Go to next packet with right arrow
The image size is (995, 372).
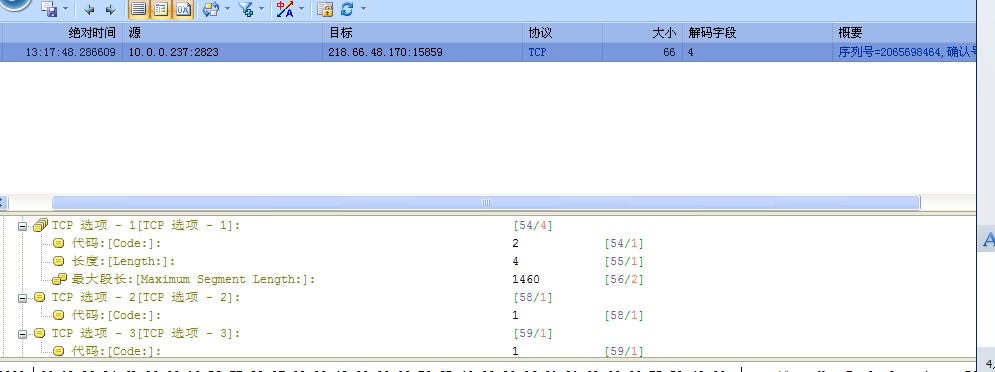[x=110, y=10]
